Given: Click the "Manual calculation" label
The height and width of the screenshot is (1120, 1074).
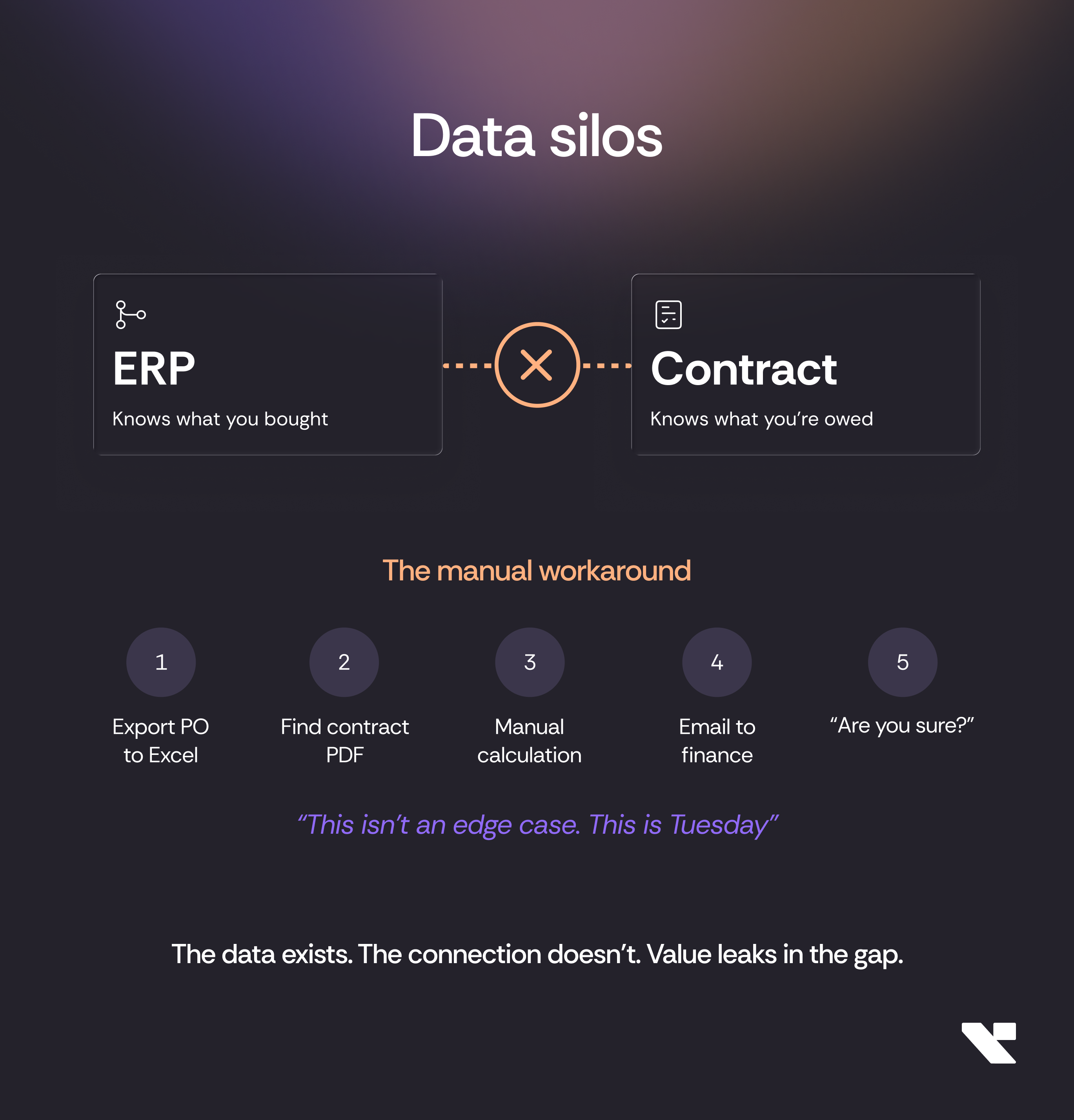Looking at the screenshot, I should pyautogui.click(x=530, y=740).
